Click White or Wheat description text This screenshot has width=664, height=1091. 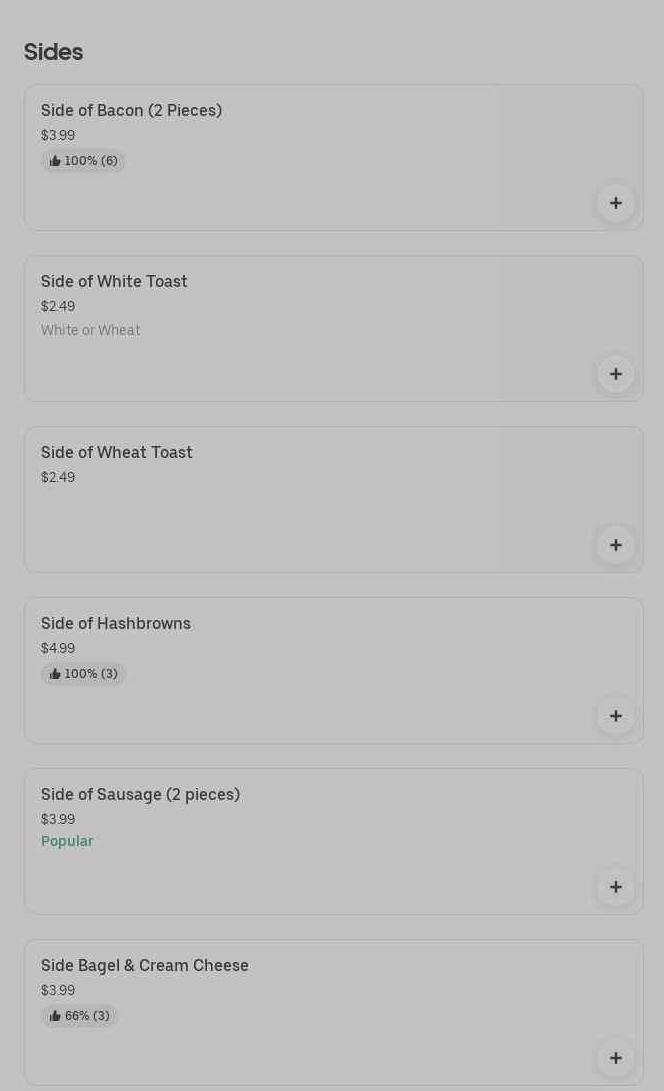click(90, 331)
